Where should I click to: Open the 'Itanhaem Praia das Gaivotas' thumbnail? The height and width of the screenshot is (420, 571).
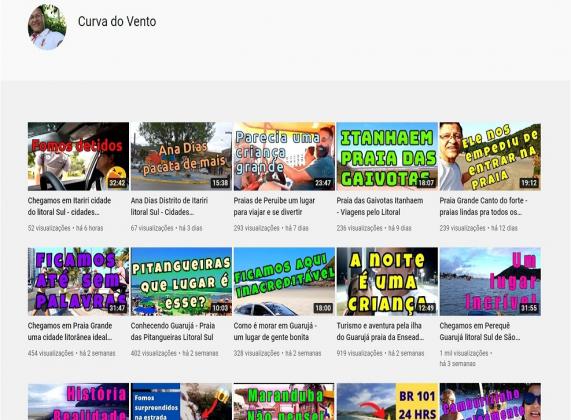[x=387, y=156]
